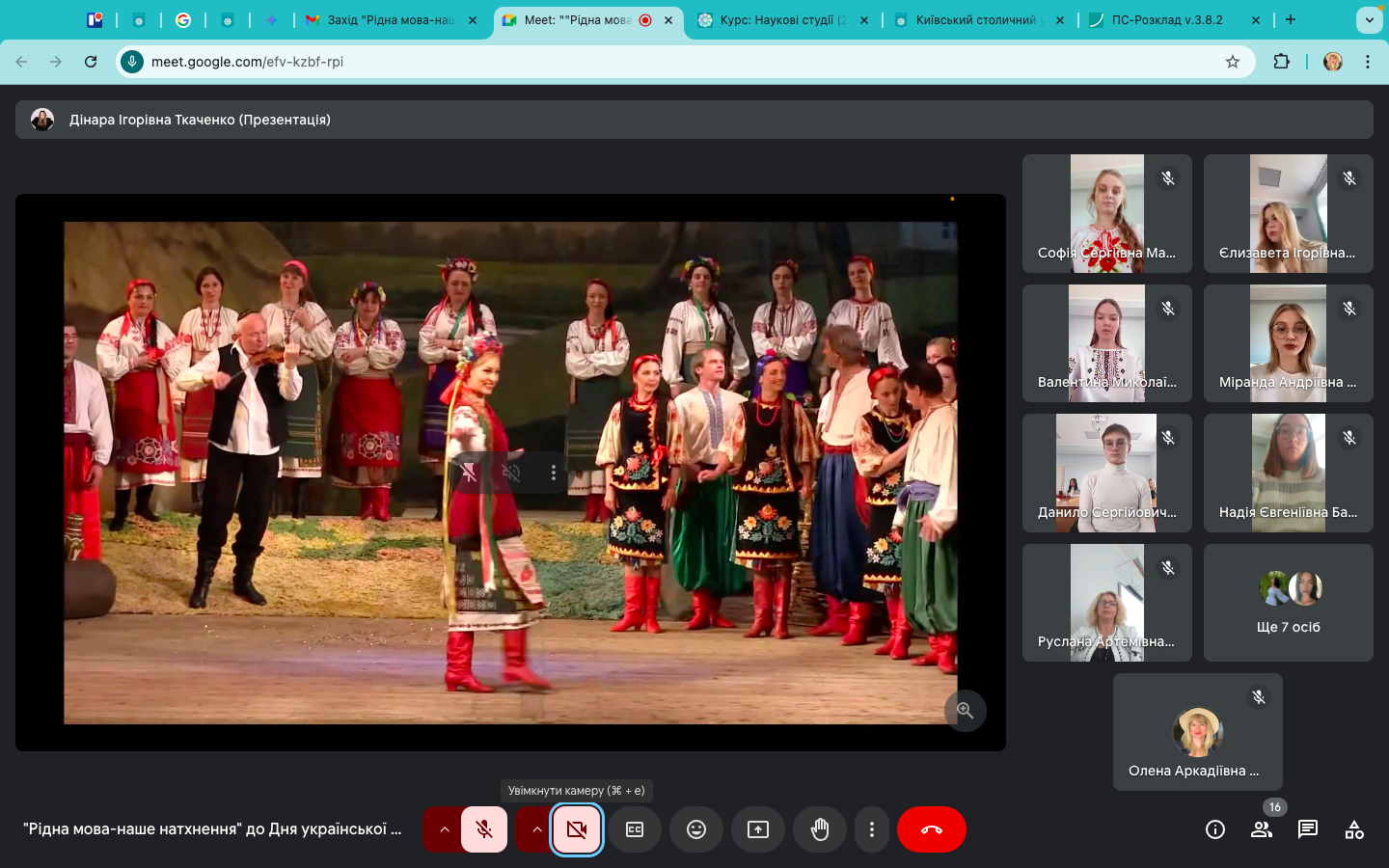Switch to the ПС-Розклад v.3.8.2 tab
The width and height of the screenshot is (1389, 868).
click(1166, 19)
